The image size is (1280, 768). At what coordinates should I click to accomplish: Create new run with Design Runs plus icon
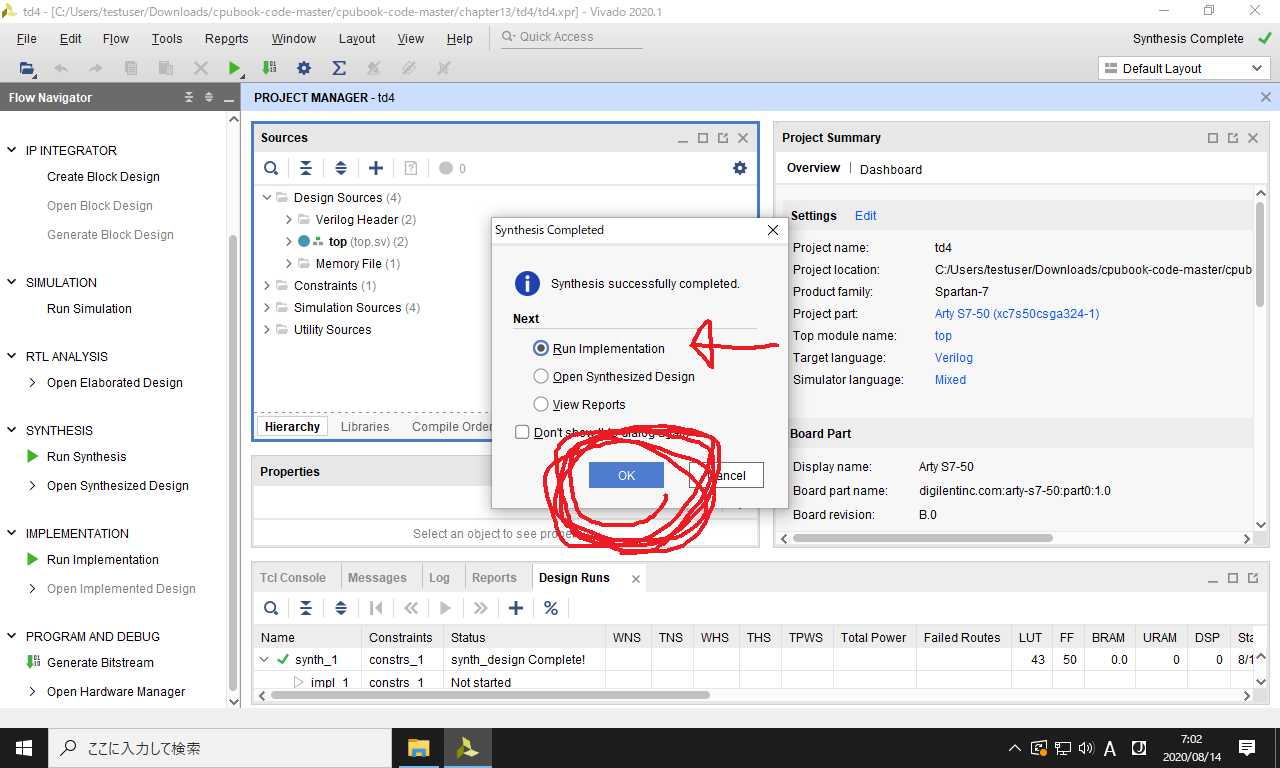click(x=516, y=608)
